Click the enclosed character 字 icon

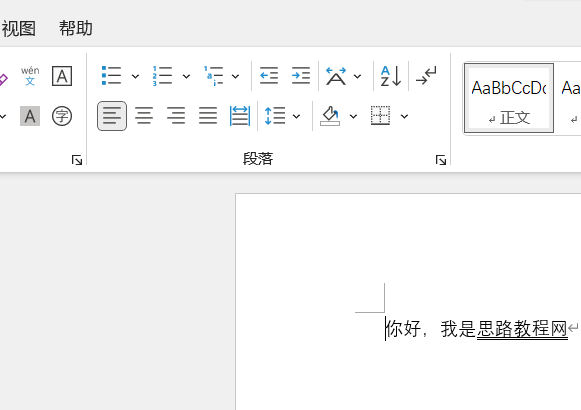pos(62,116)
